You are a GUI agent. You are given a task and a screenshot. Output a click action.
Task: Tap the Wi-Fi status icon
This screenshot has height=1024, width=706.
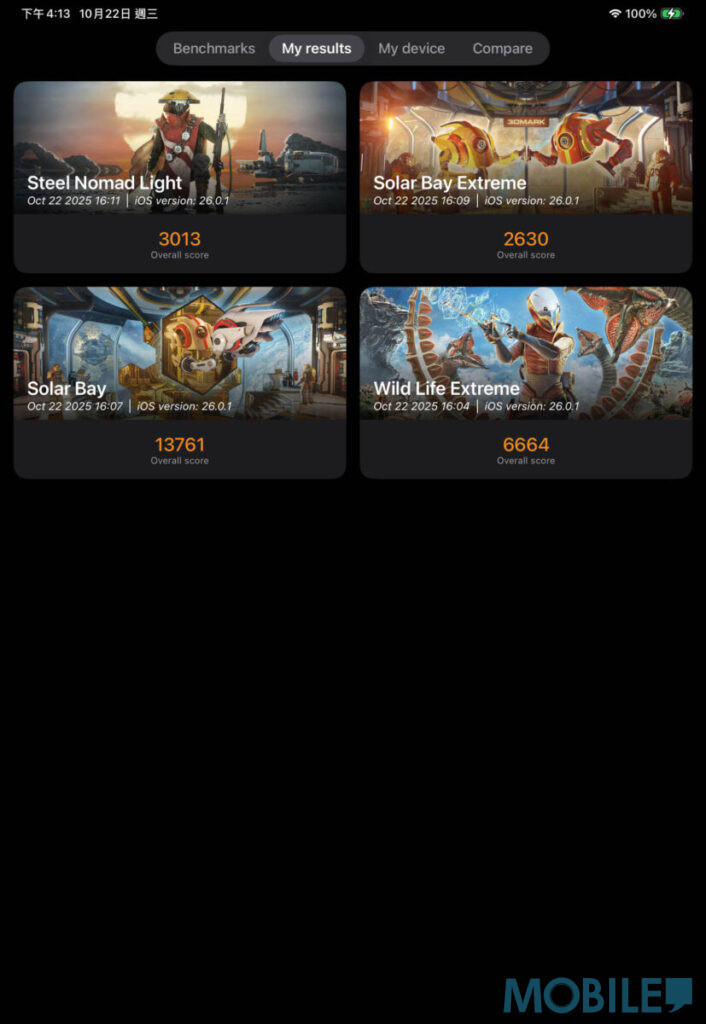point(615,13)
